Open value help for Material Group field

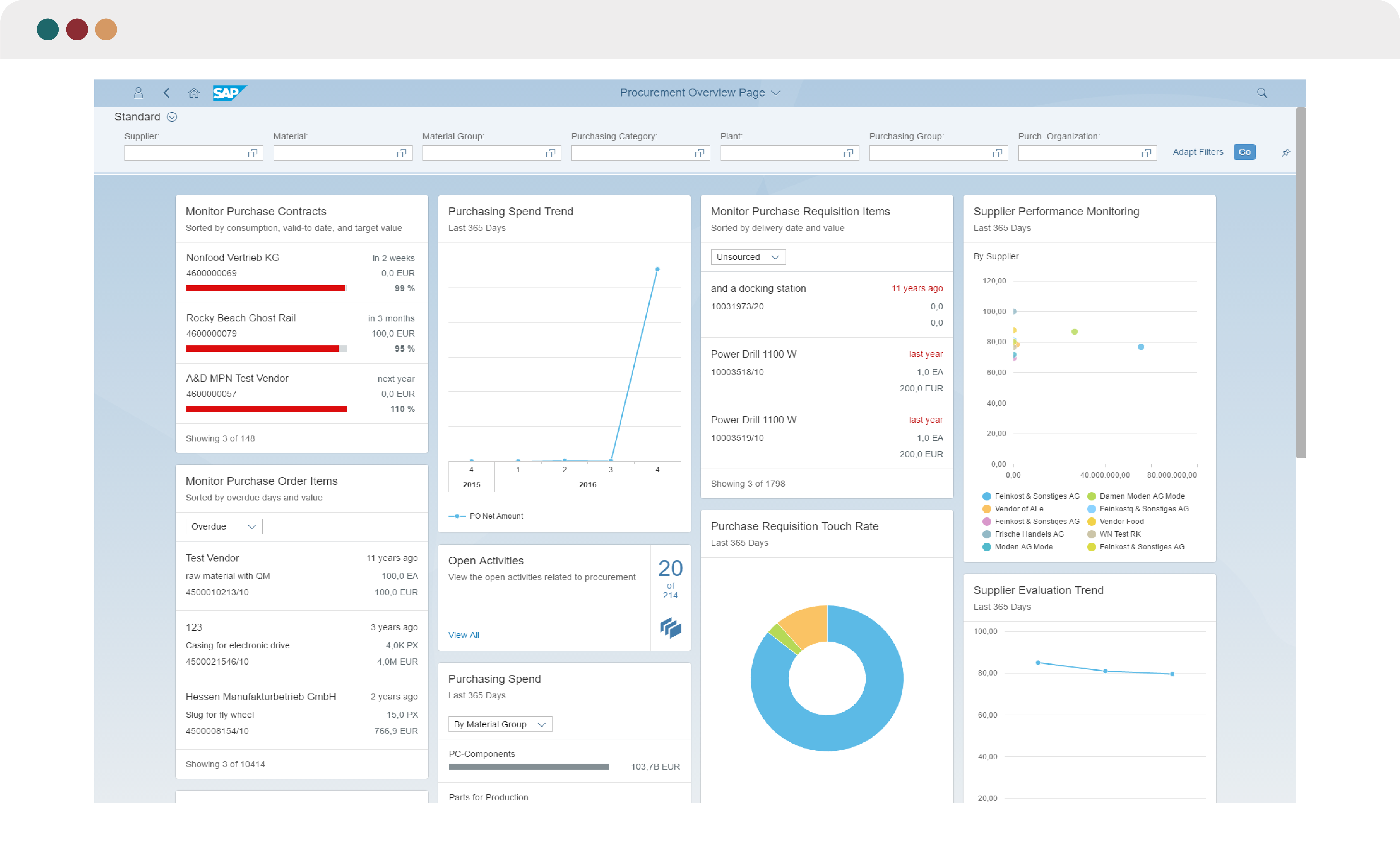pyautogui.click(x=551, y=153)
